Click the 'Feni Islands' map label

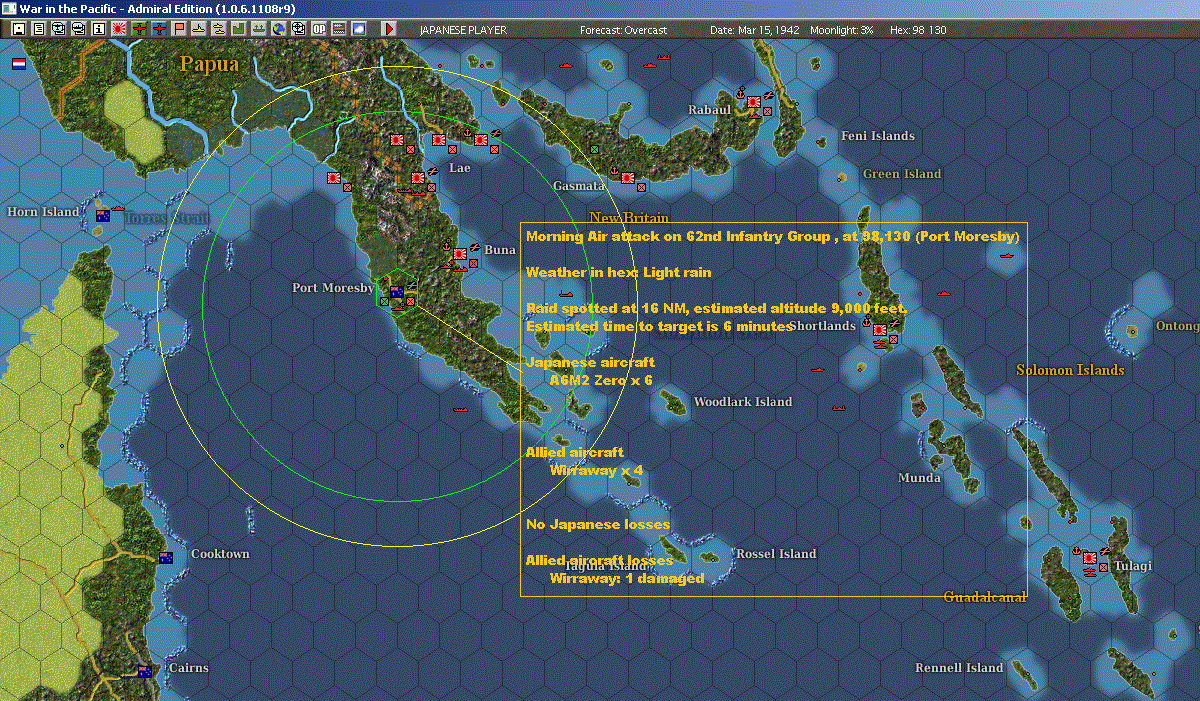point(878,136)
